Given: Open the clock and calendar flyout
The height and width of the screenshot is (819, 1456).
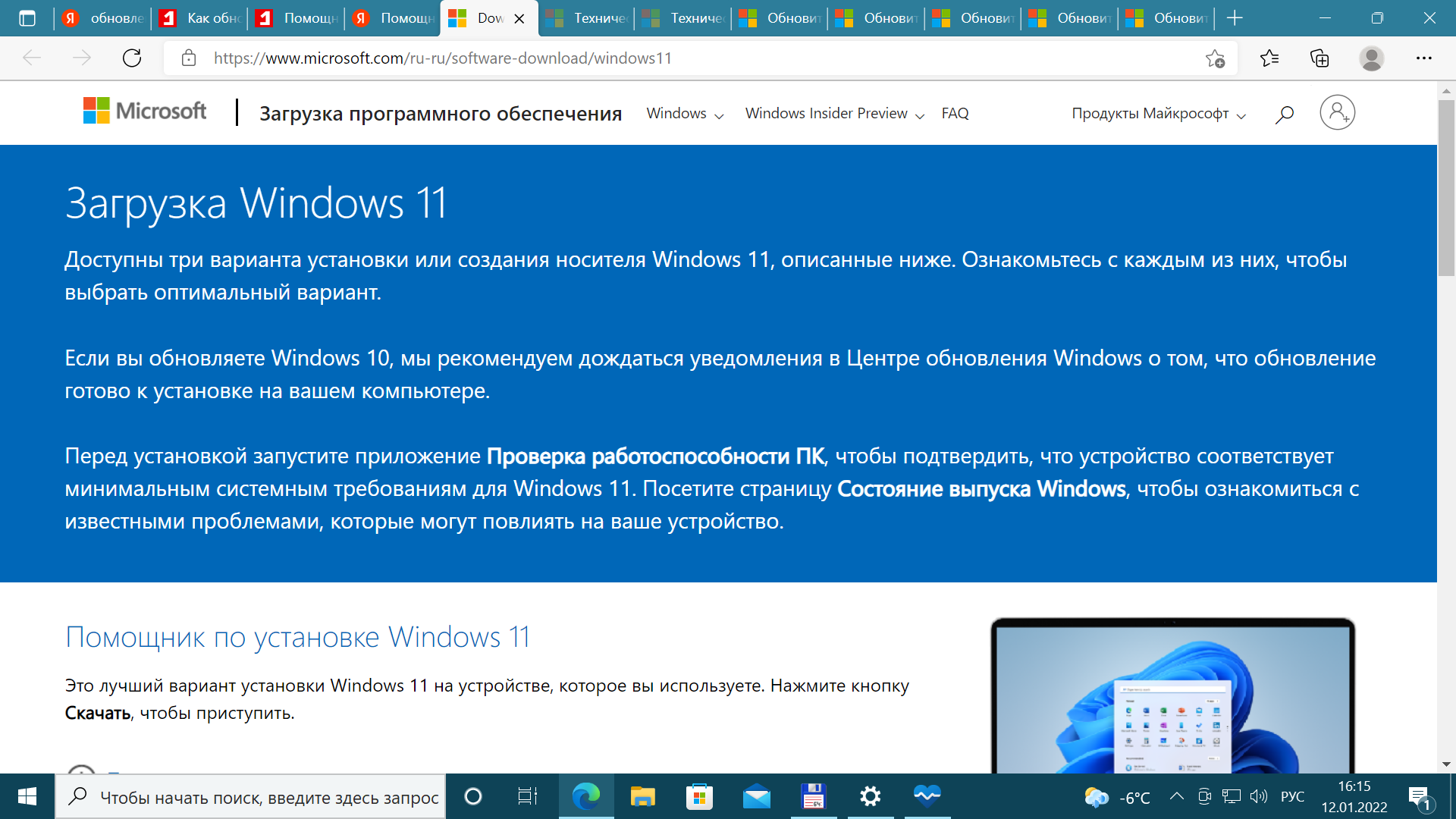Looking at the screenshot, I should 1354,796.
